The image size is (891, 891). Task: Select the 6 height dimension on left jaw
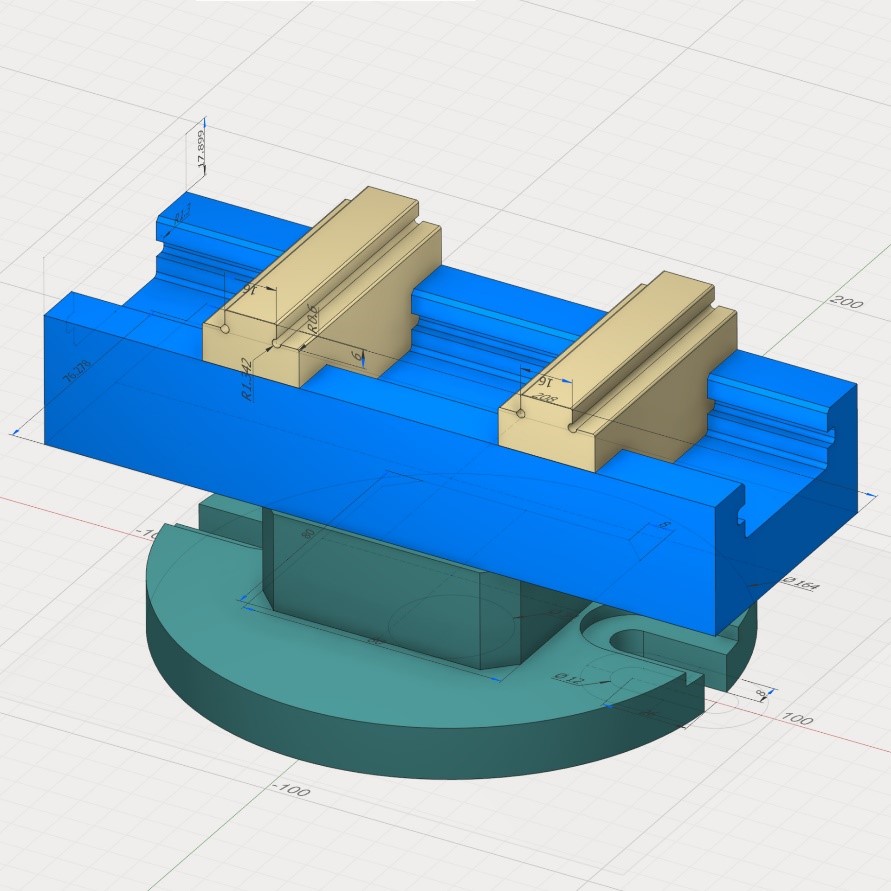point(355,356)
